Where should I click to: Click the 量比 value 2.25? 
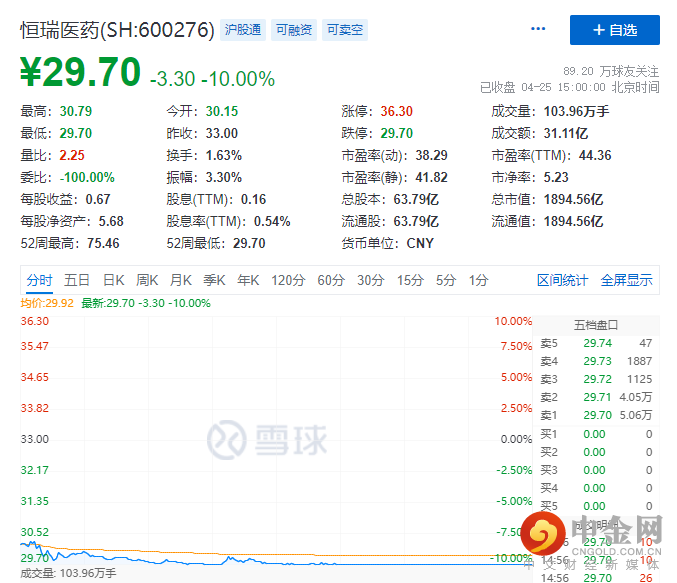point(72,155)
